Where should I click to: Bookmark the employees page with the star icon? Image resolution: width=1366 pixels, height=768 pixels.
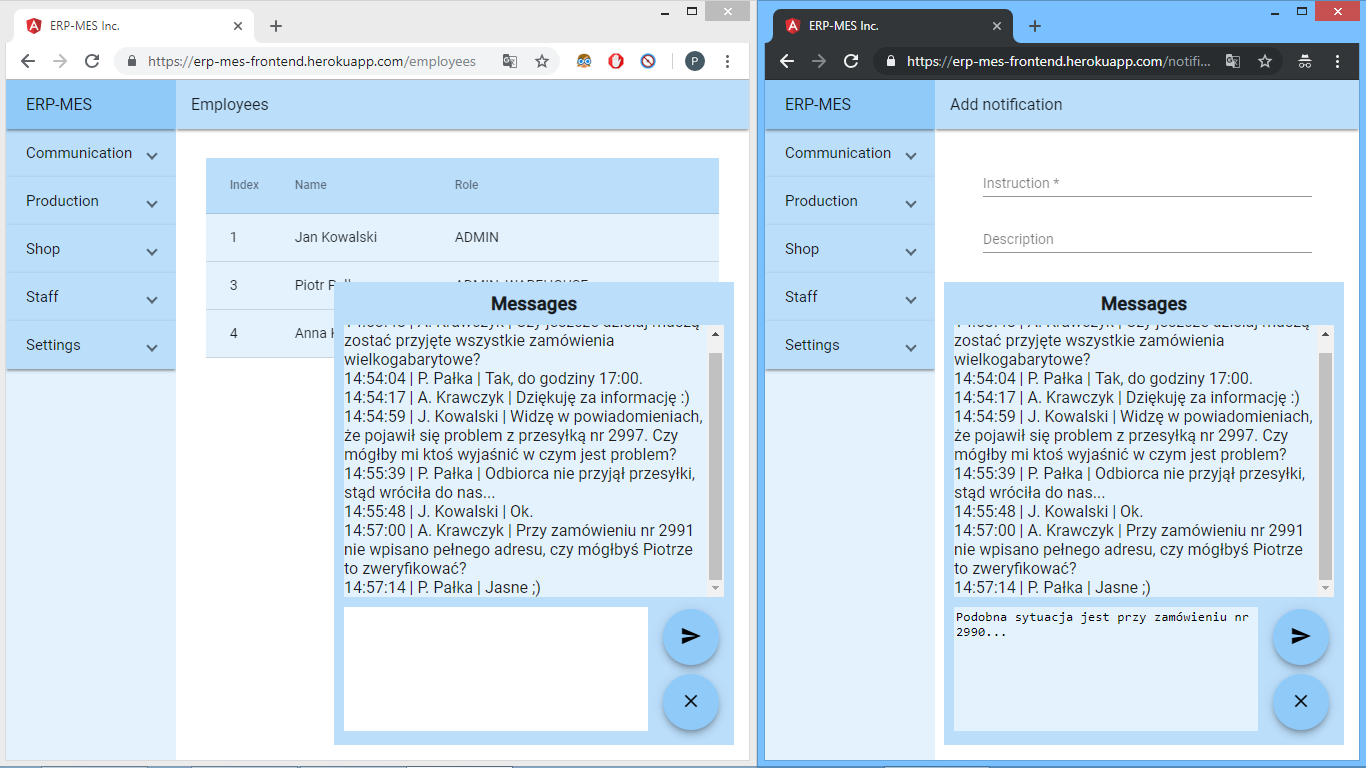(542, 61)
